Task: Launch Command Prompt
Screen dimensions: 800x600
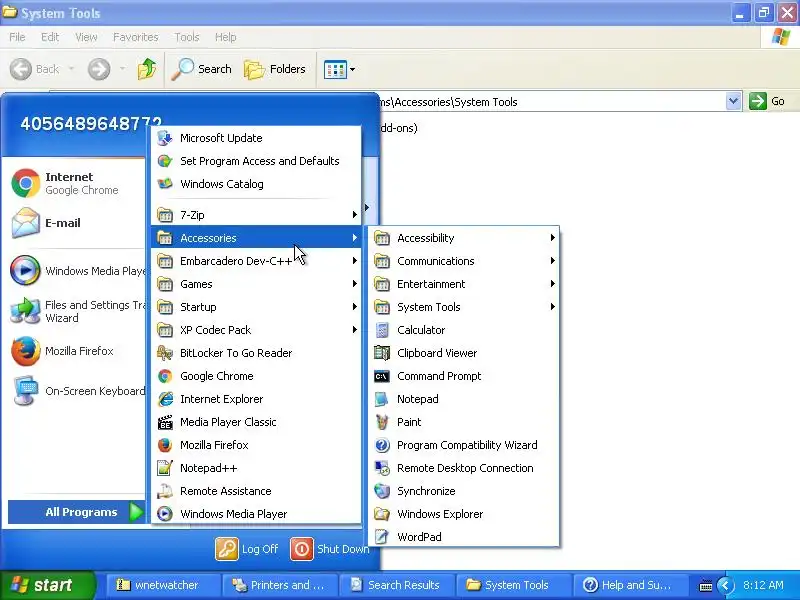Action: coord(464,376)
